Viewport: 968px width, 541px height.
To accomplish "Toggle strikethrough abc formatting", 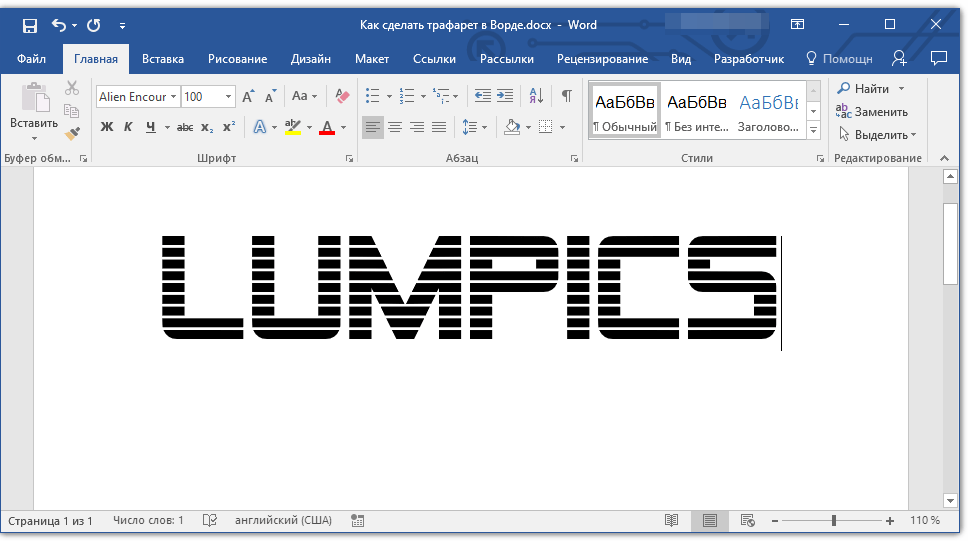I will click(x=185, y=127).
